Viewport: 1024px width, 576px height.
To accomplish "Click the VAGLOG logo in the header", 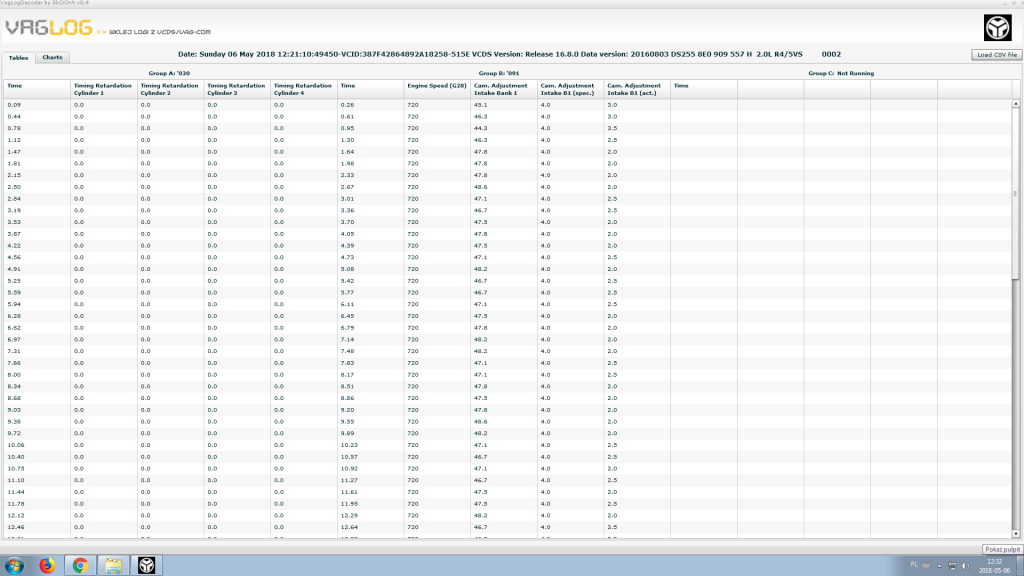I will [49, 27].
